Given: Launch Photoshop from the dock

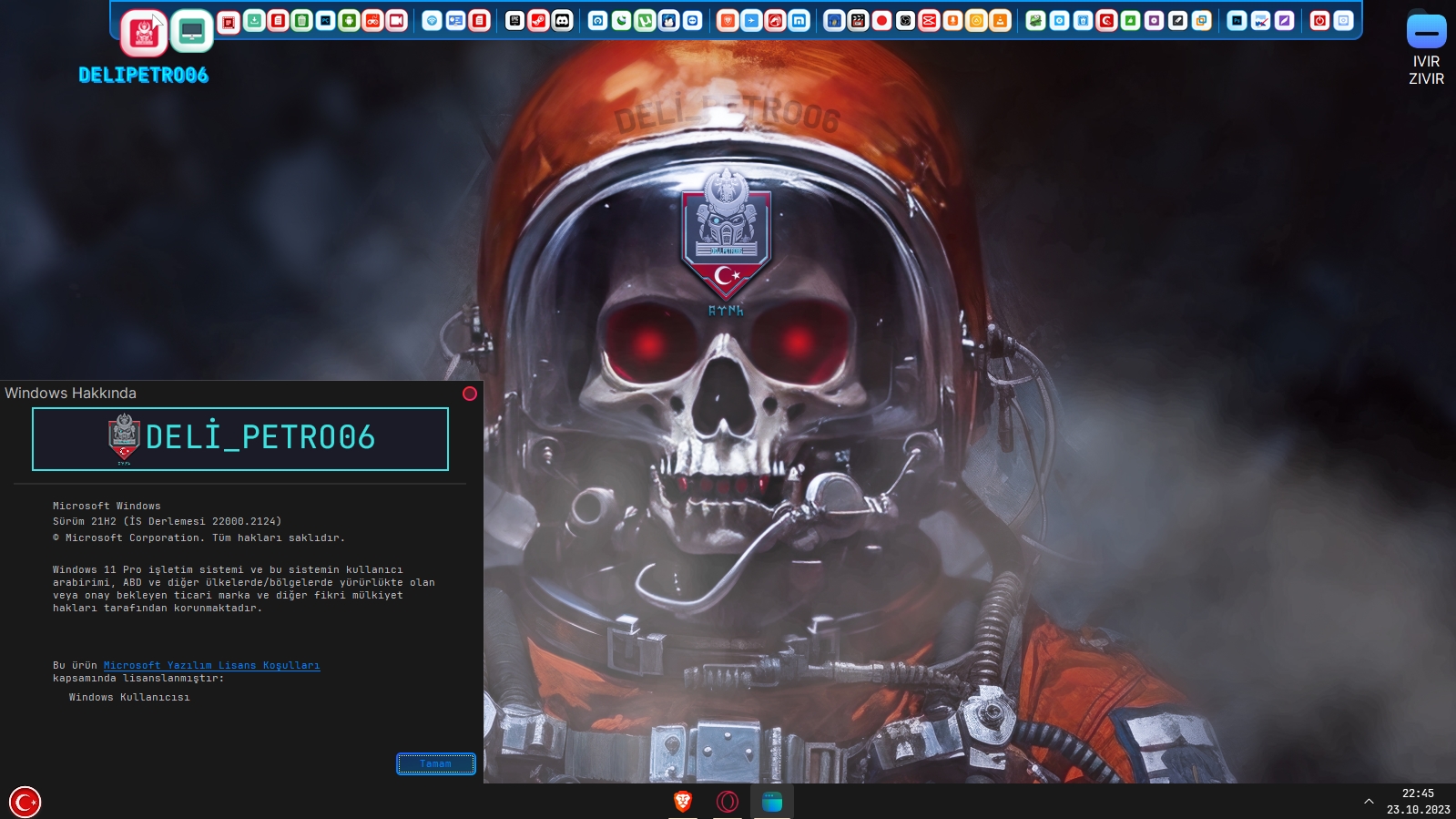Looking at the screenshot, I should click(x=1236, y=20).
